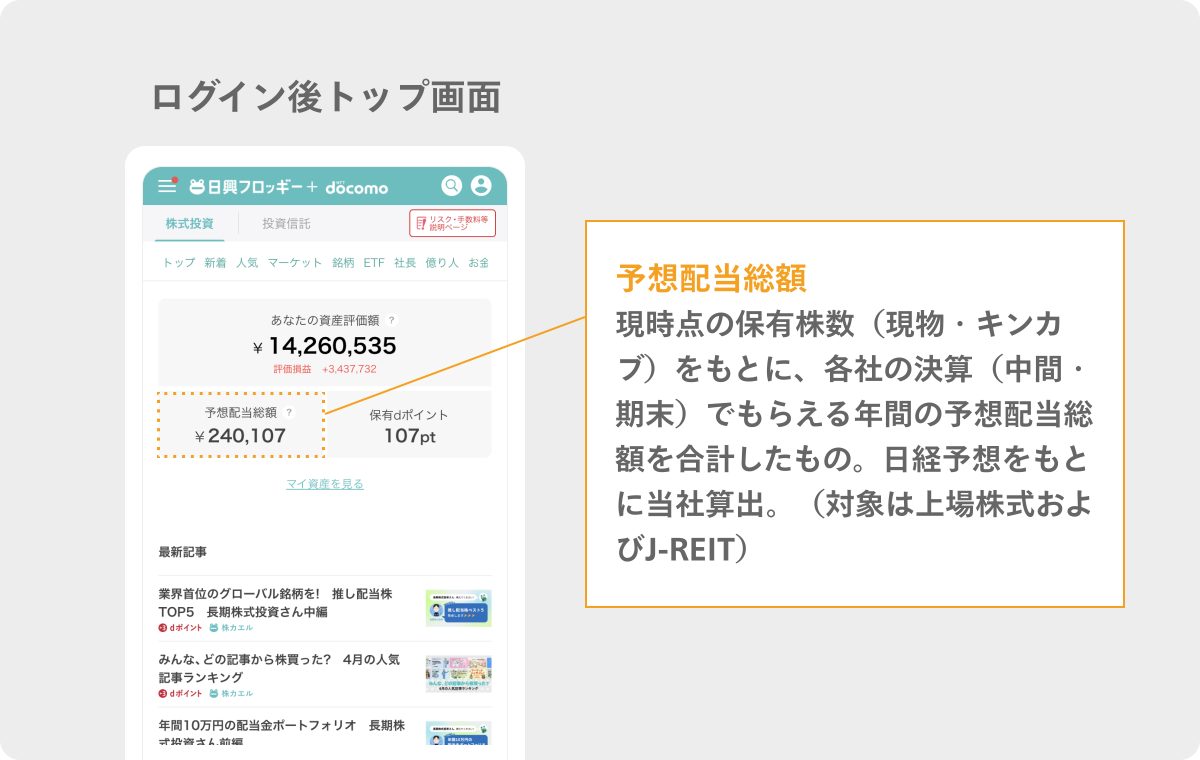This screenshot has height=760, width=1200.
Task: Open リスク・手数料等説明ページ button
Action: click(452, 223)
